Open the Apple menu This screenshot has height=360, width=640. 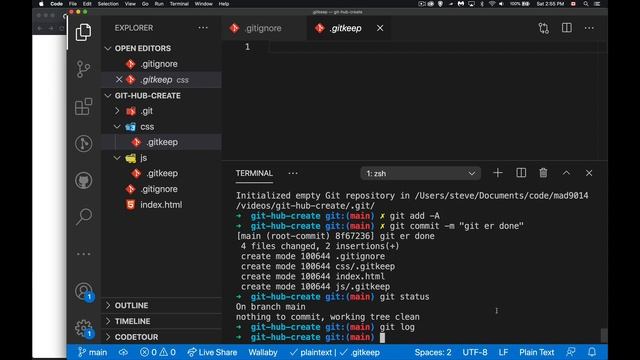point(41,4)
